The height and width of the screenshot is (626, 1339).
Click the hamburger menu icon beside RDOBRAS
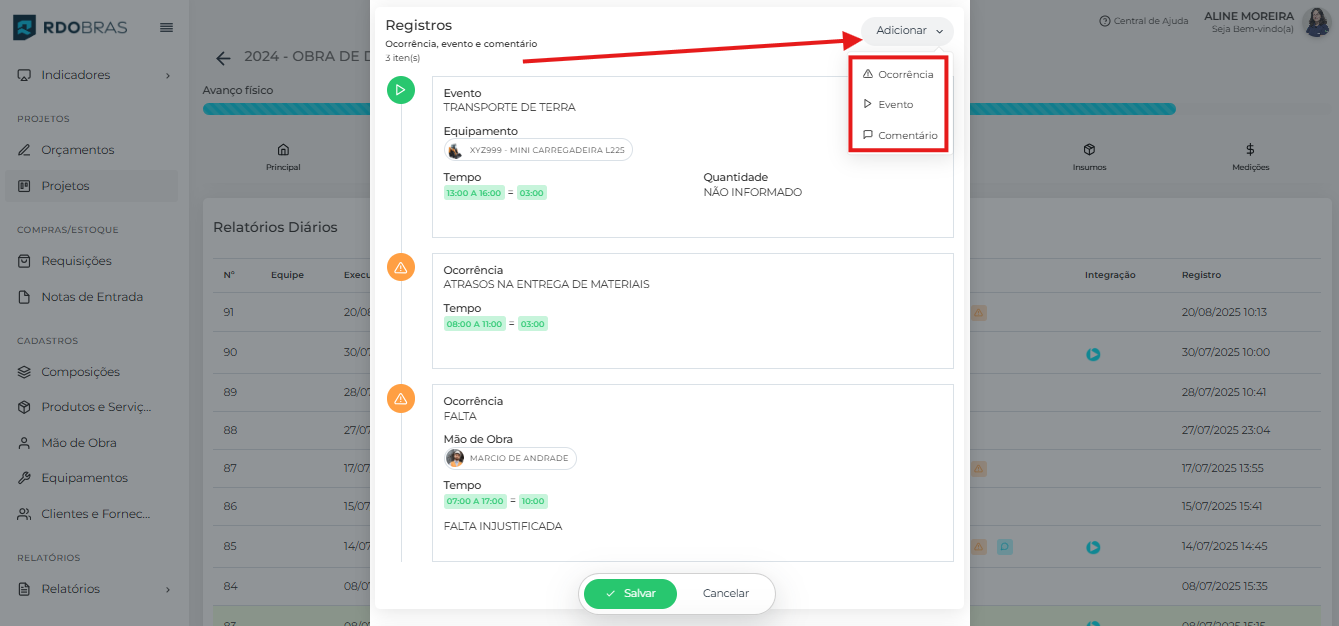pos(166,27)
